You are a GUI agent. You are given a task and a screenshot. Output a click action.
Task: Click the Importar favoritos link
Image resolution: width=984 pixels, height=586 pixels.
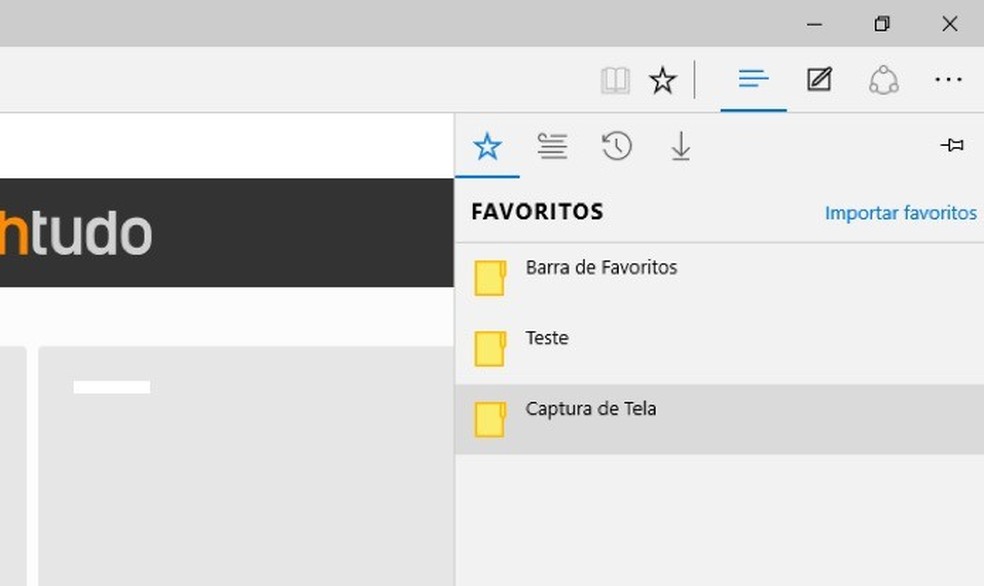point(900,213)
